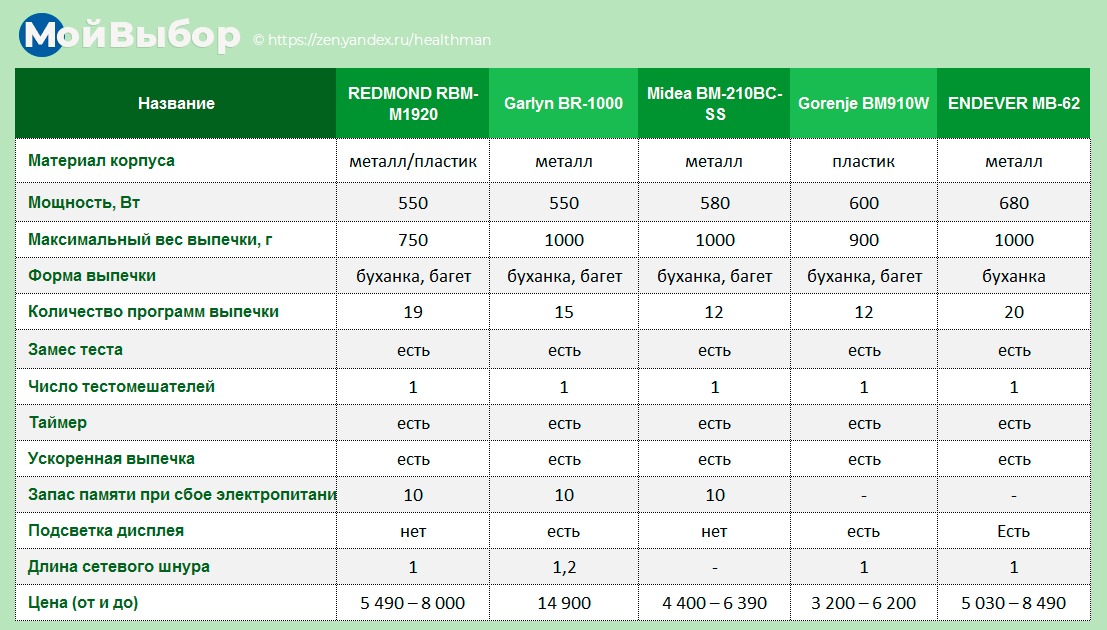
Task: Click the 1,2 cord length for Garlyn
Action: [x=563, y=568]
